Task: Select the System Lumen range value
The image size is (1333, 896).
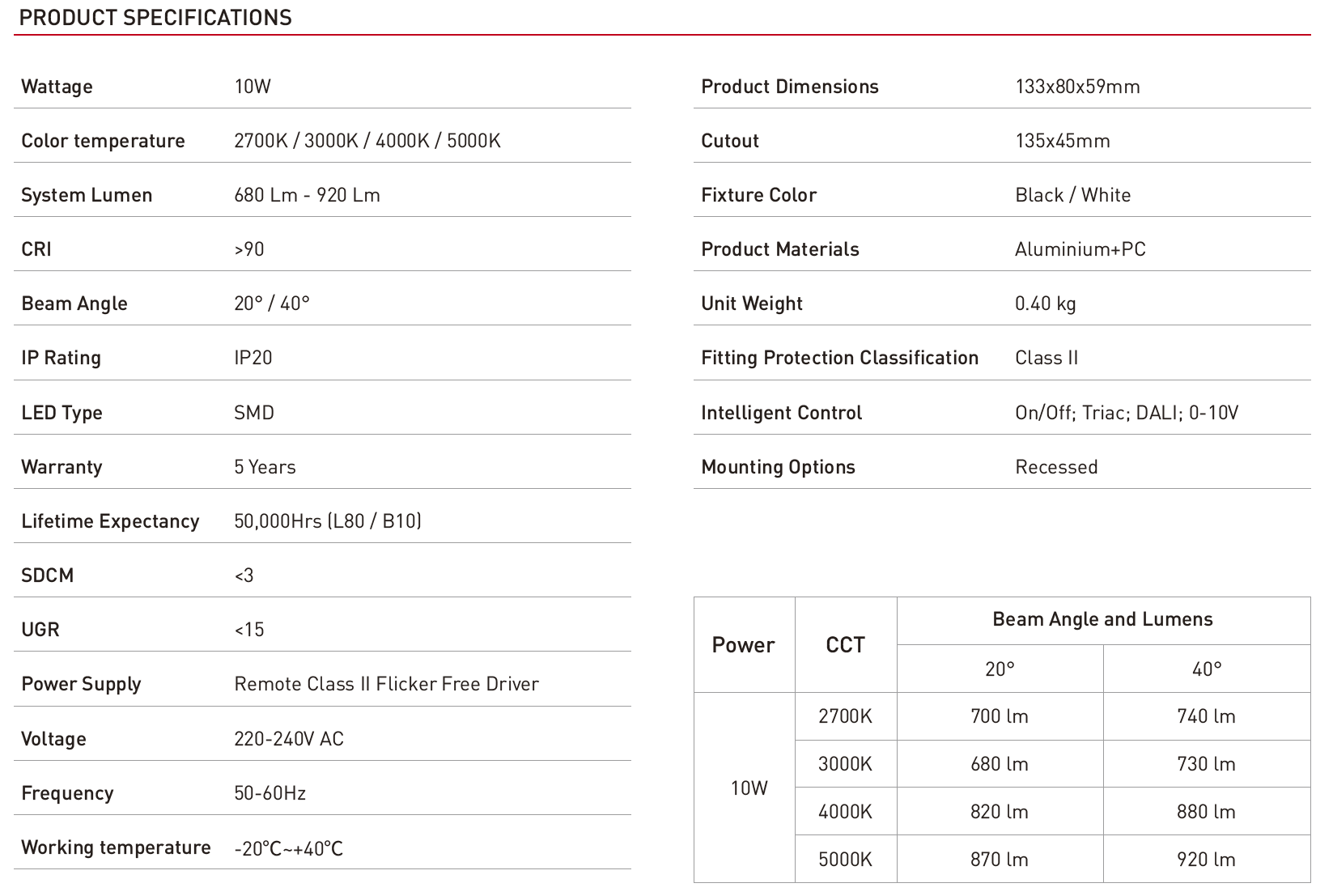Action: 307,195
